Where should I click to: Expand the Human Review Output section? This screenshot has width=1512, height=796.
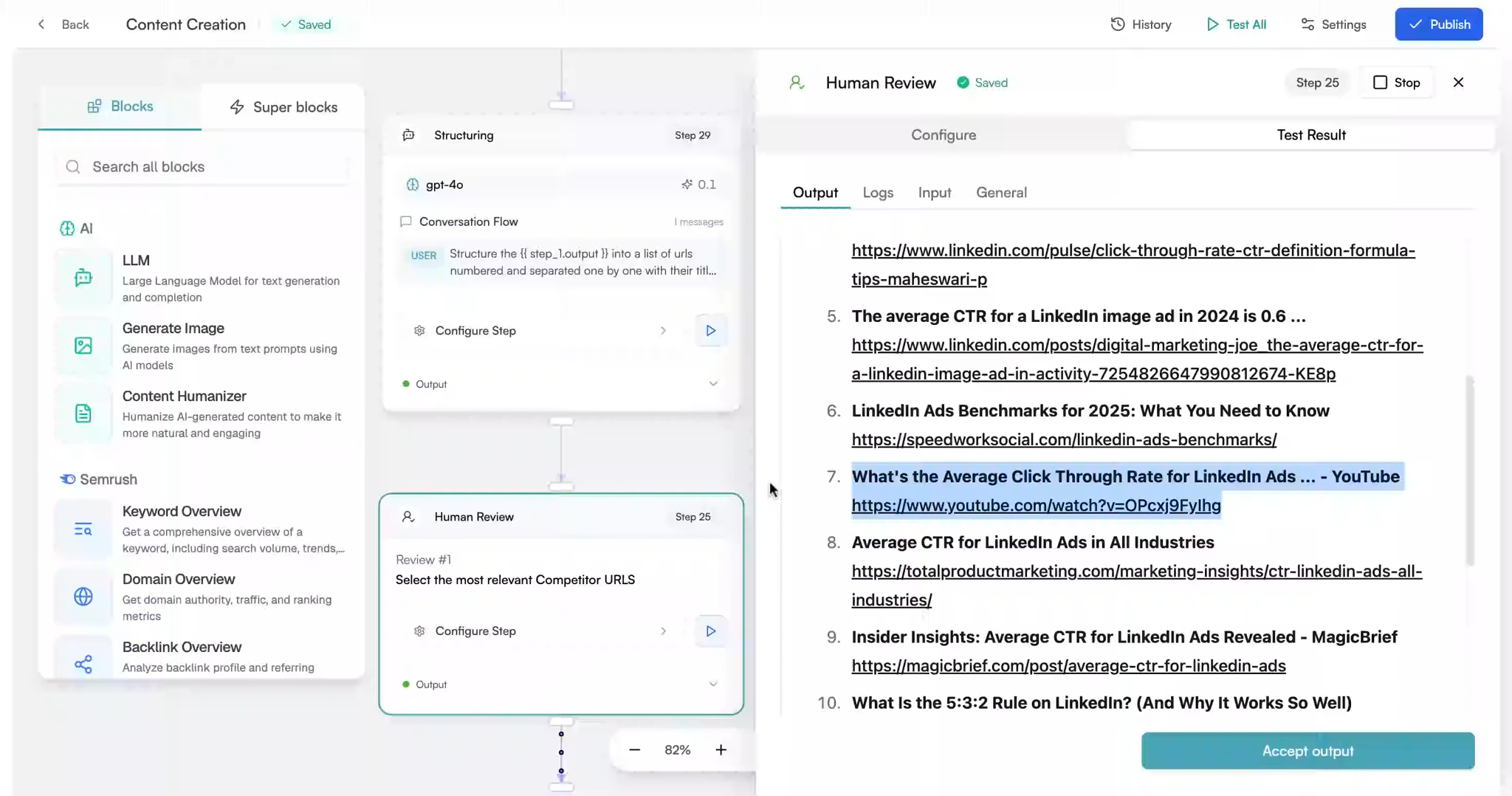pos(712,685)
